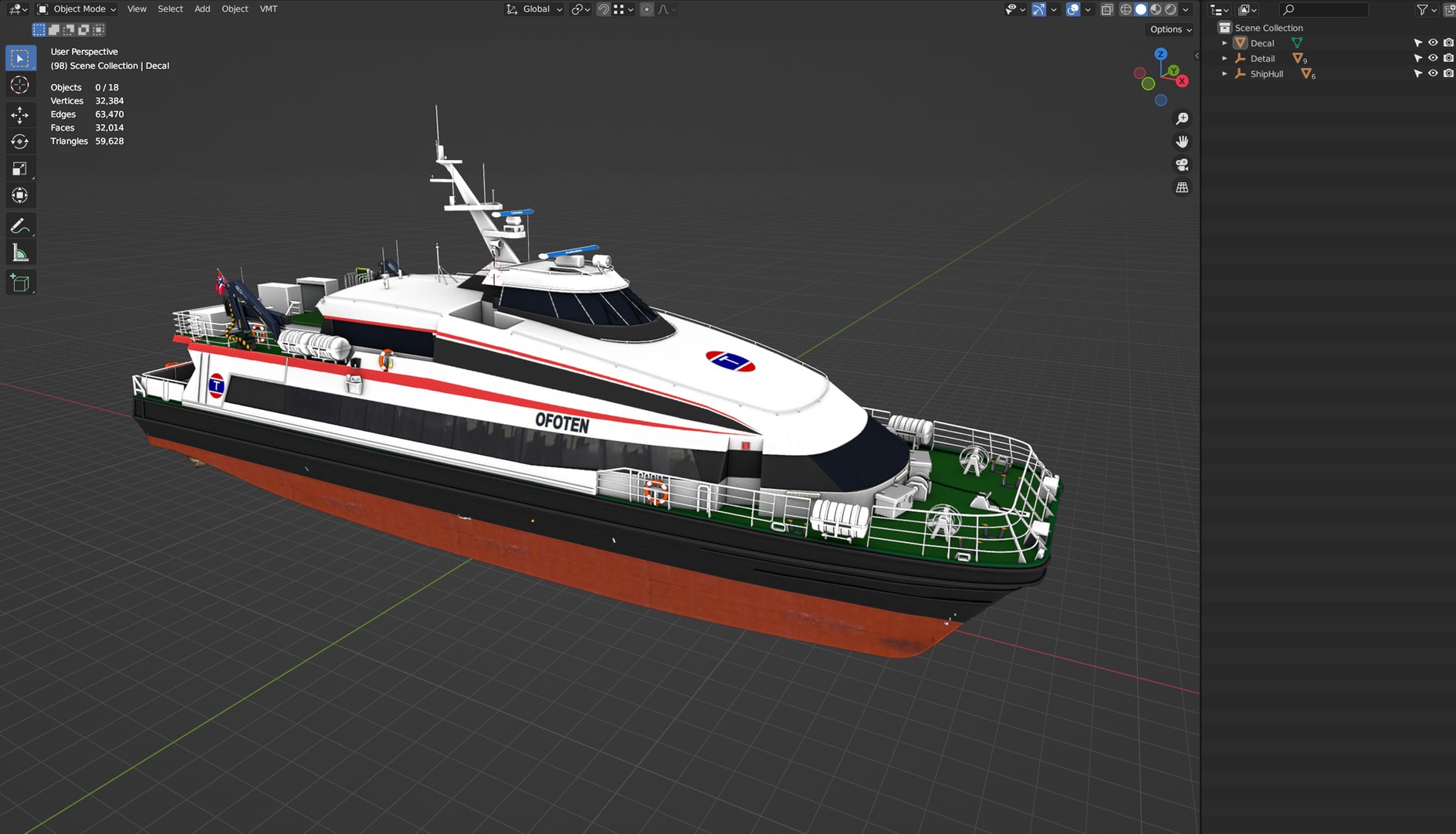Toggle proportional editing button
1456x834 pixels.
(647, 9)
